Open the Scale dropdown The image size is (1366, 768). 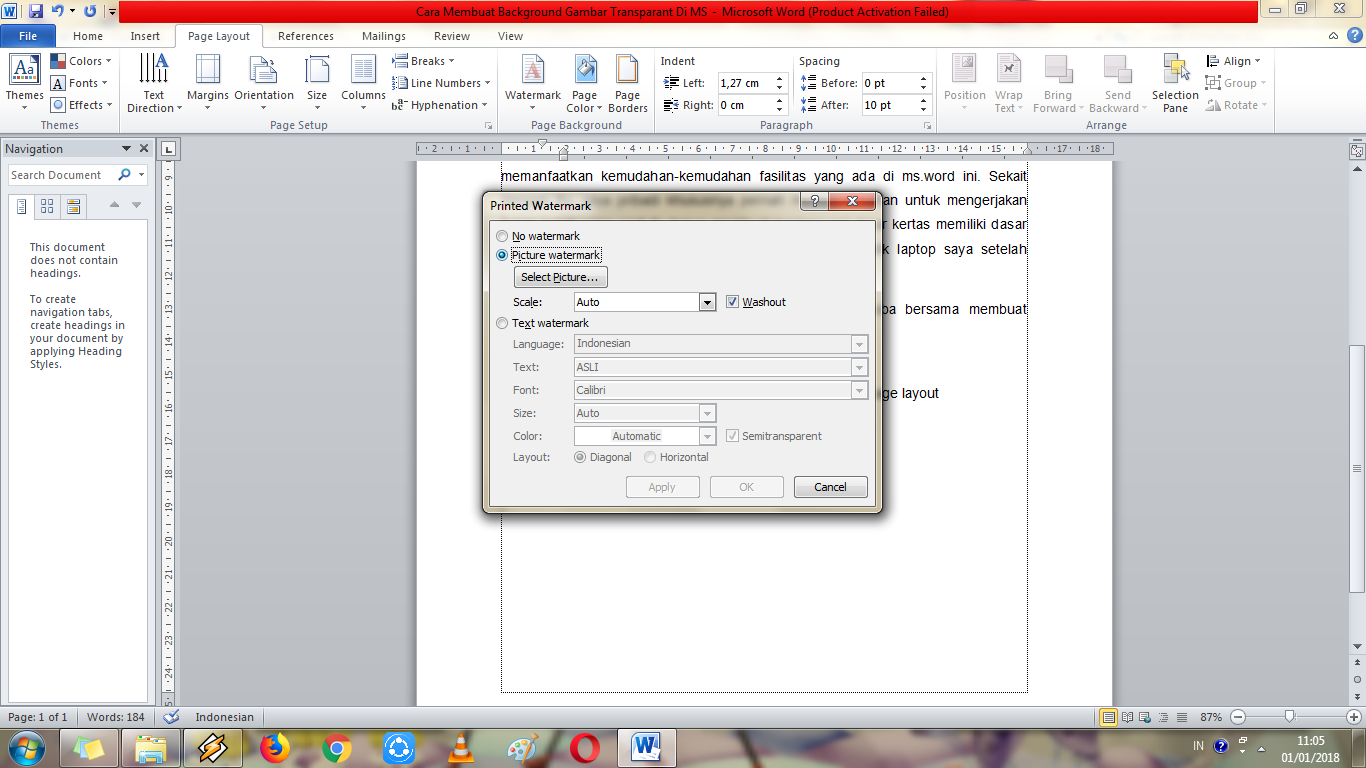707,302
